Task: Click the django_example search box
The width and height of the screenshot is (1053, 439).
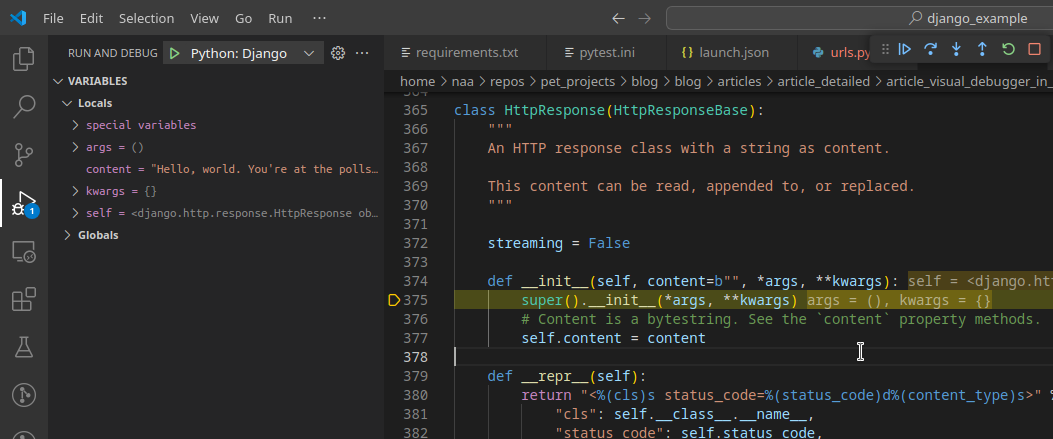Action: [x=860, y=18]
